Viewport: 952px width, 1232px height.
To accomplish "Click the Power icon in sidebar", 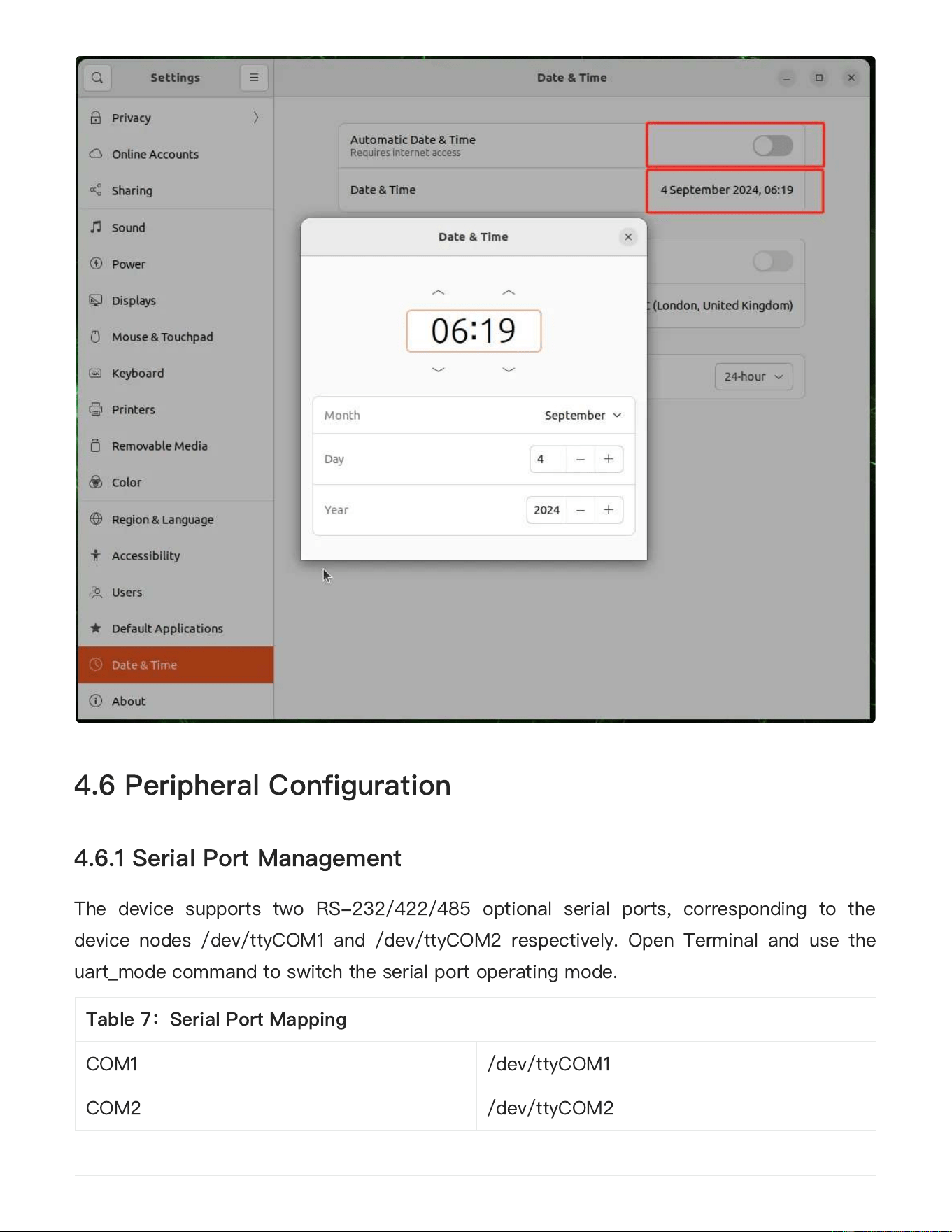I will click(x=96, y=264).
